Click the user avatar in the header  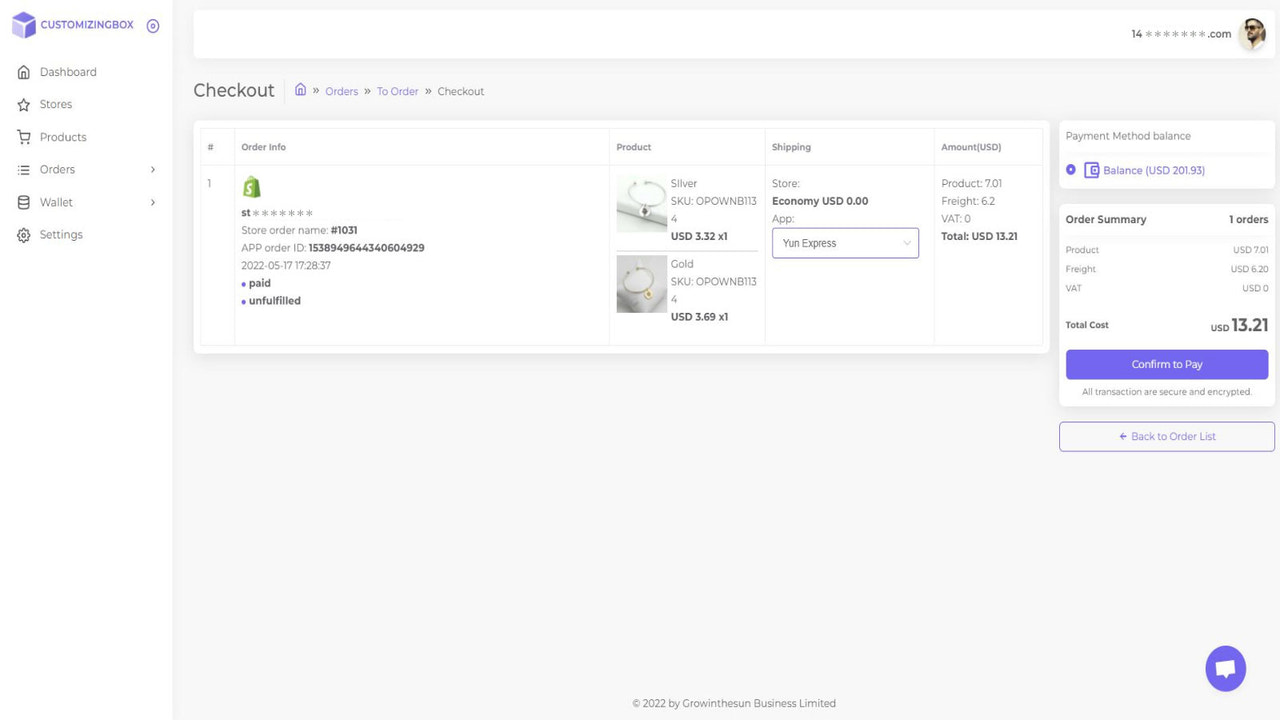[x=1253, y=33]
